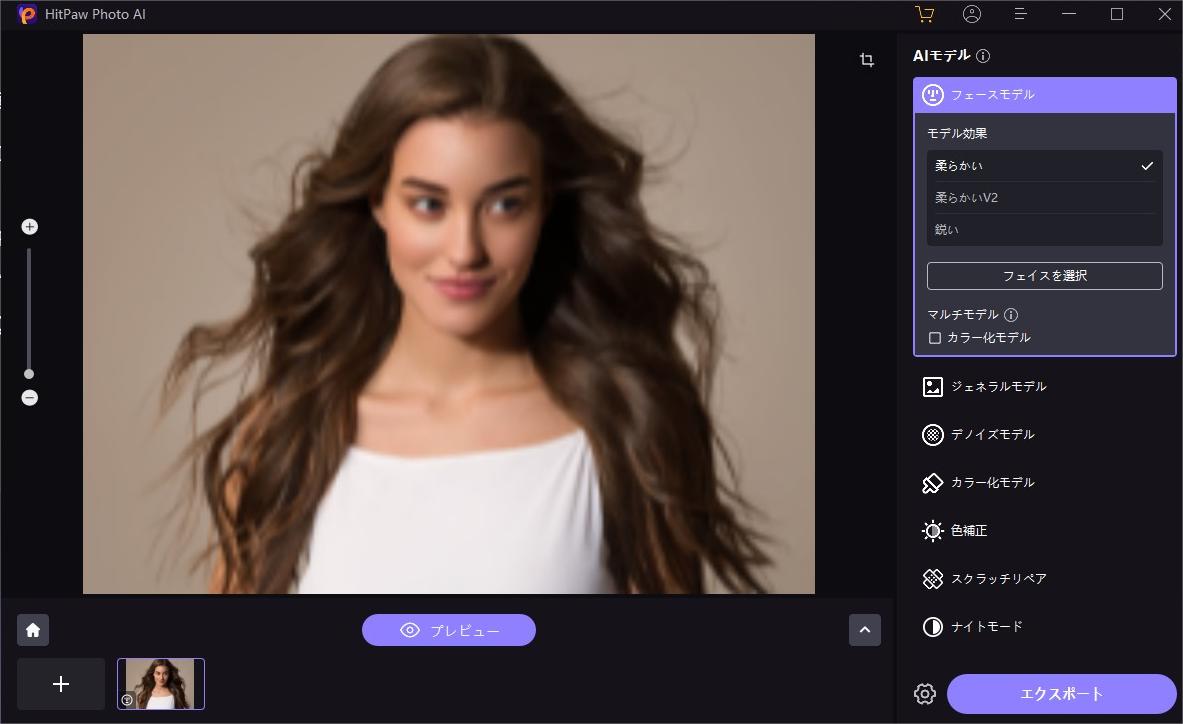Select the loaded photo thumbnail at bottom

tap(161, 683)
